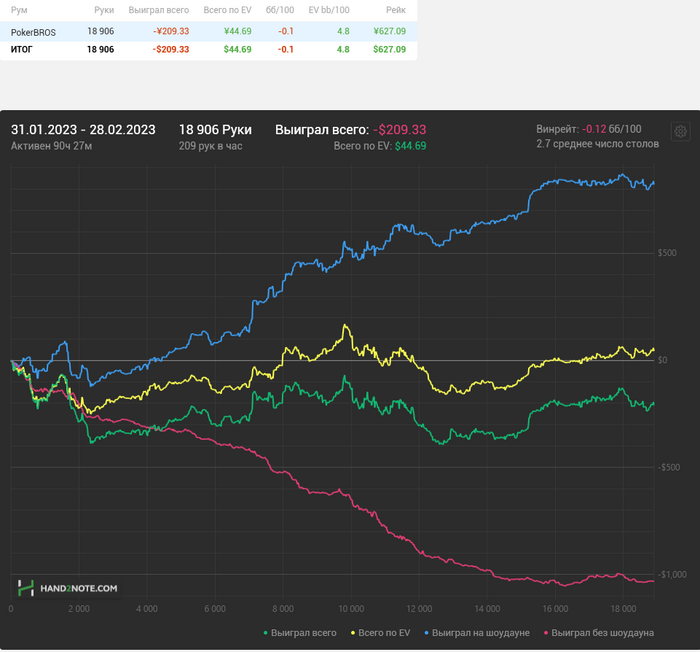Click the 2 000 x-axis label

click(79, 609)
